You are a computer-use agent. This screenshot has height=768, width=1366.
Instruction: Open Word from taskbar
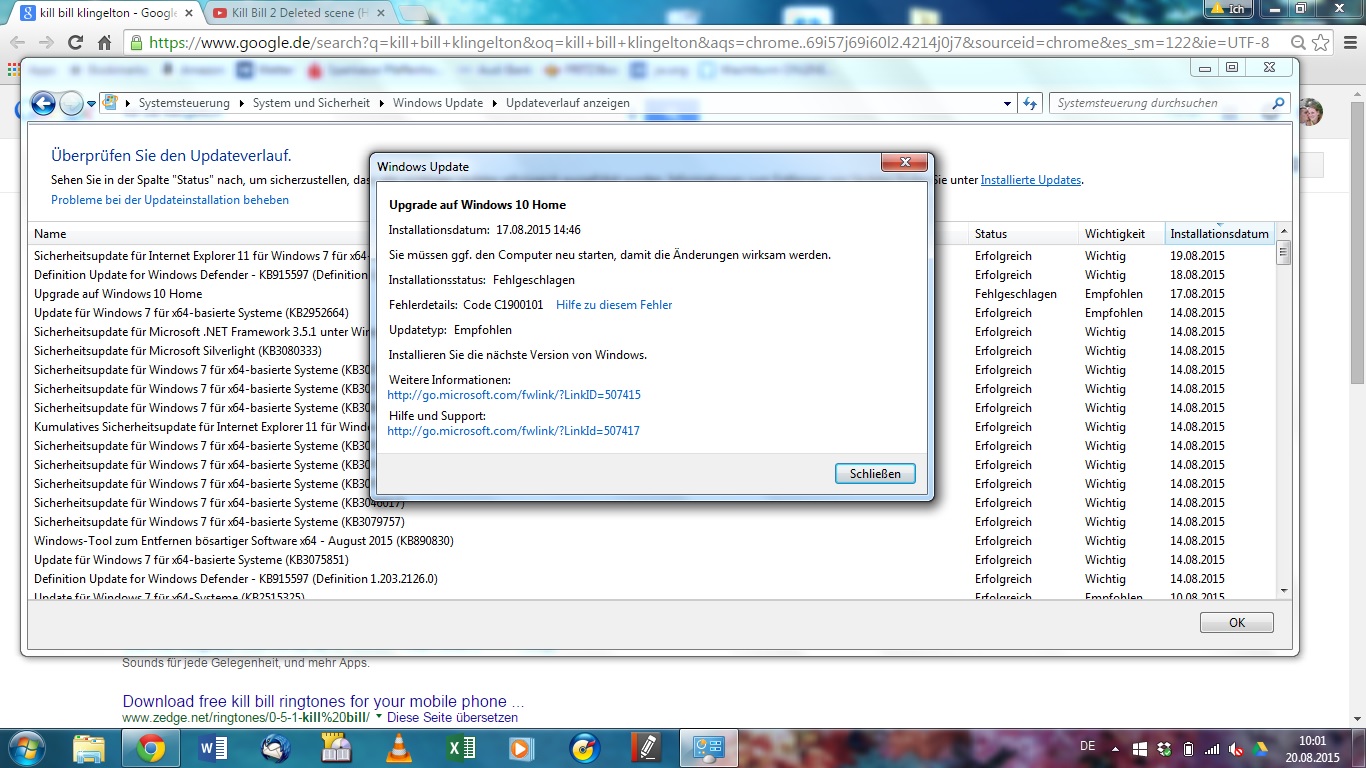click(213, 747)
